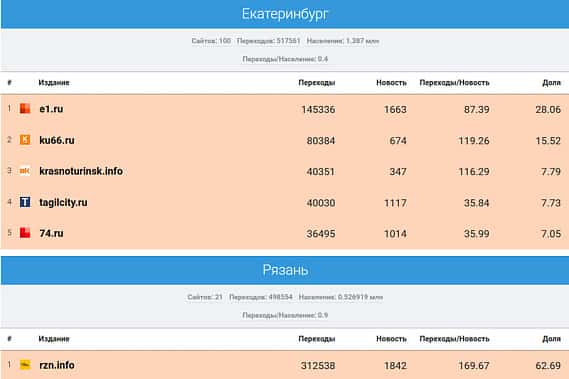Click the share 28.06 for e1.ru

point(548,109)
